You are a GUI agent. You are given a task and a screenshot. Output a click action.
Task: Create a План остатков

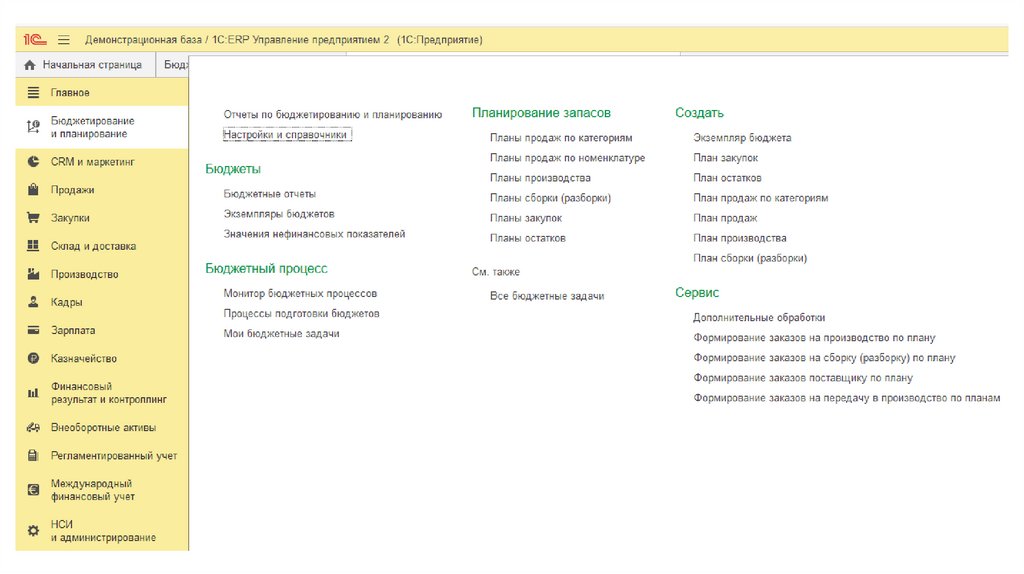(x=727, y=178)
